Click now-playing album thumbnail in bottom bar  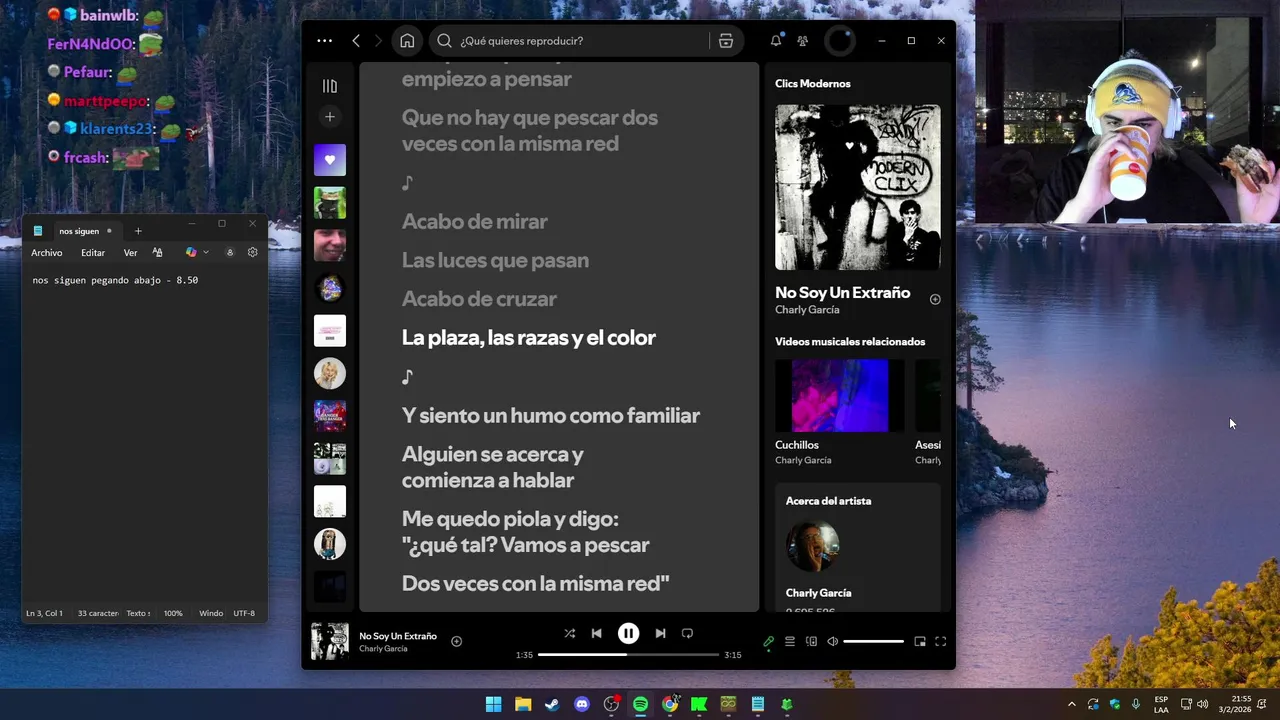pyautogui.click(x=330, y=641)
